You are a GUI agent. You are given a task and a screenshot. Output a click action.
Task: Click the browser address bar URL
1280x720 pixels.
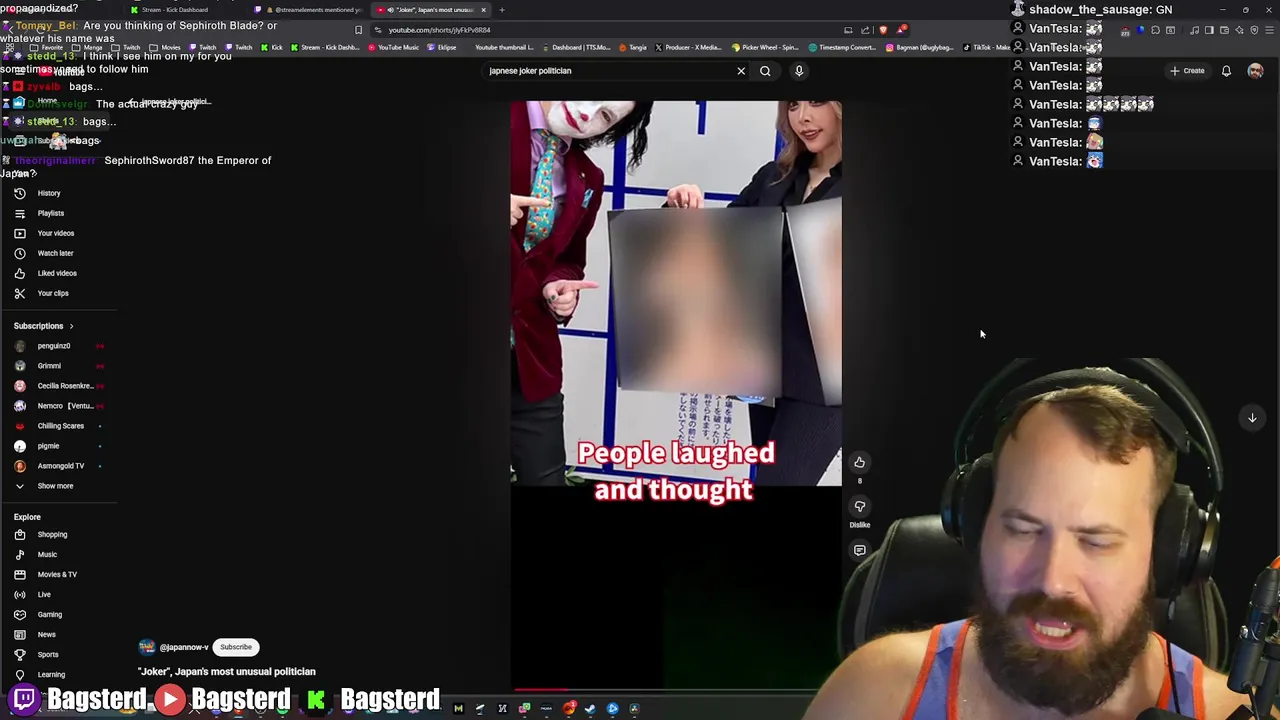[439, 30]
